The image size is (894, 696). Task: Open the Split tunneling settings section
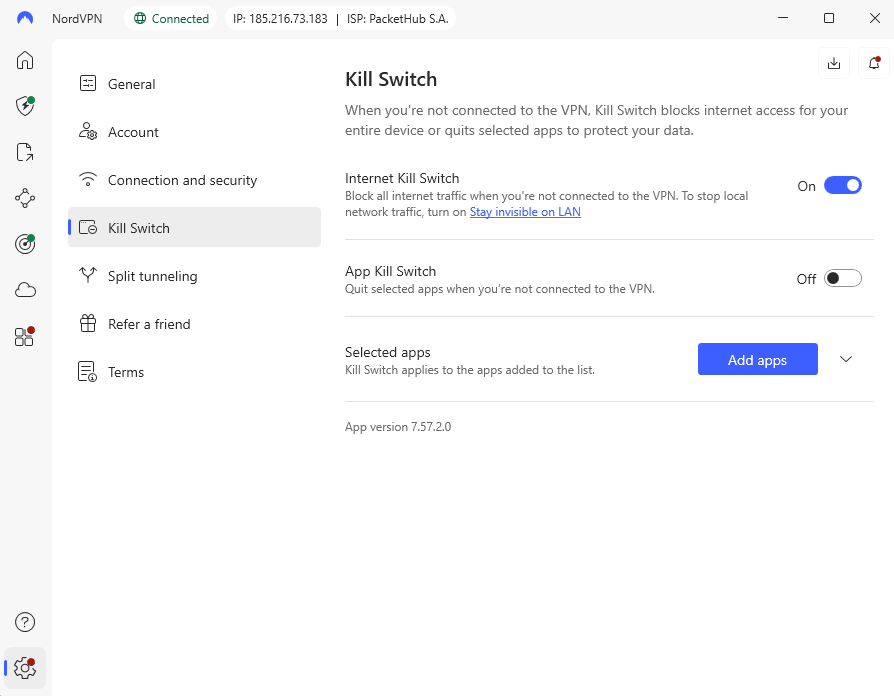coord(152,276)
